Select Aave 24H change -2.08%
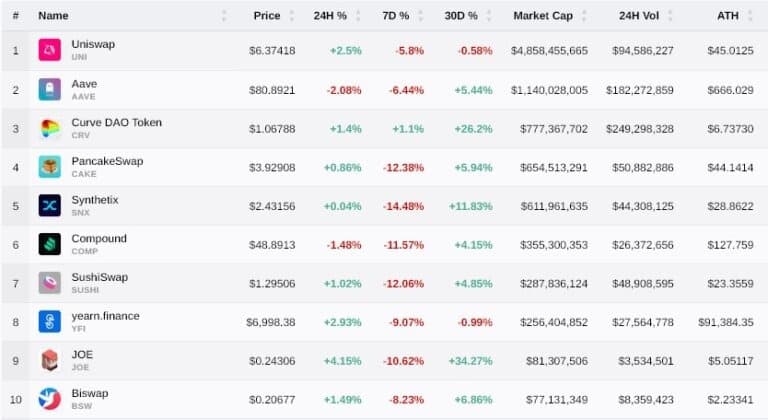Viewport: 768px width, 420px height. click(x=344, y=90)
